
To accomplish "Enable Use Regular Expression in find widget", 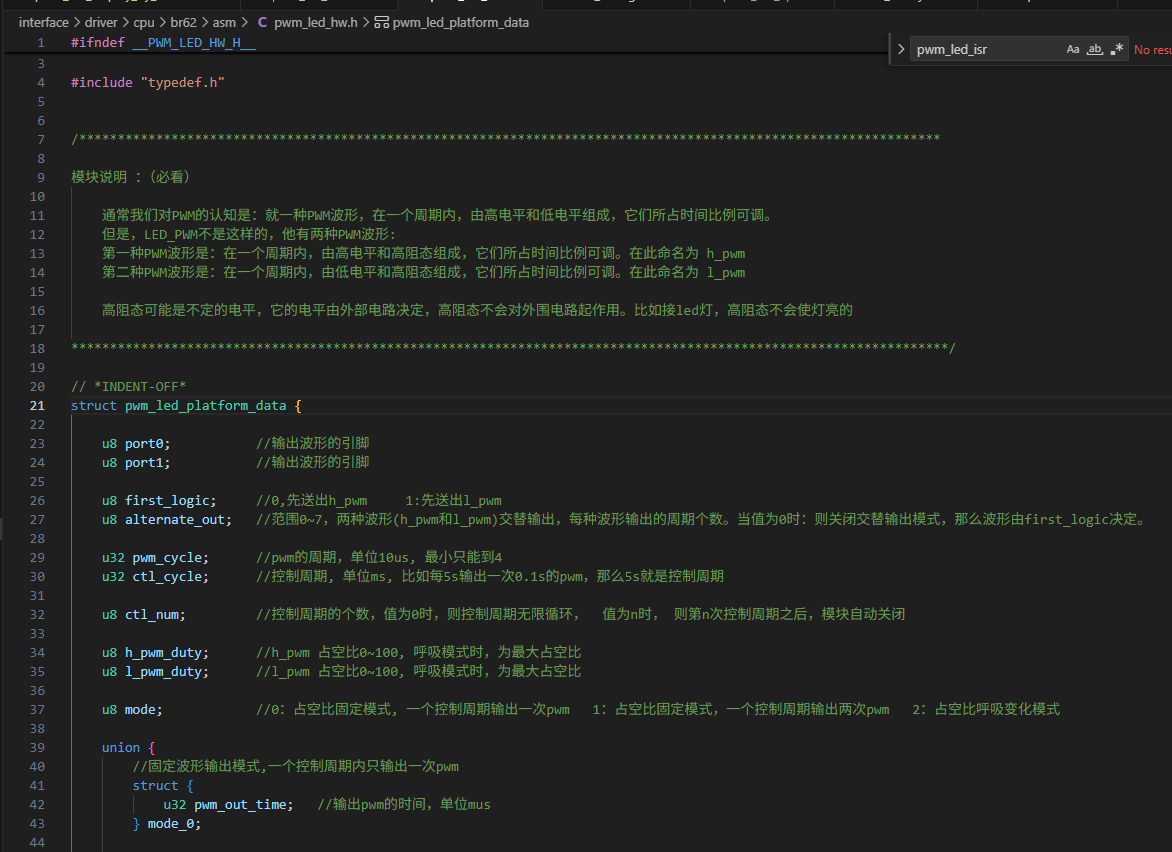I will (1117, 49).
